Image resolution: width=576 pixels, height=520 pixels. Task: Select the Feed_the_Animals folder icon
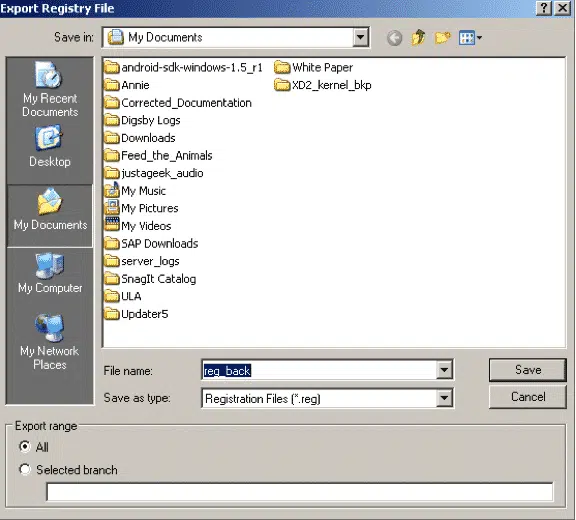(112, 156)
